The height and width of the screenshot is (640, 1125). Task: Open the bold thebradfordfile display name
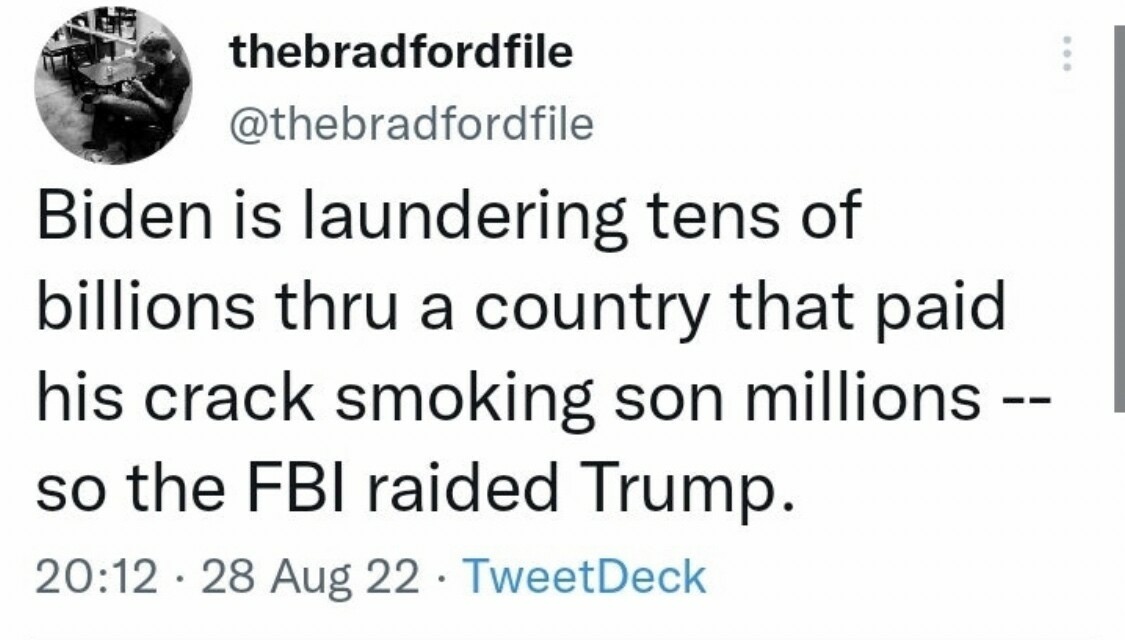click(401, 53)
